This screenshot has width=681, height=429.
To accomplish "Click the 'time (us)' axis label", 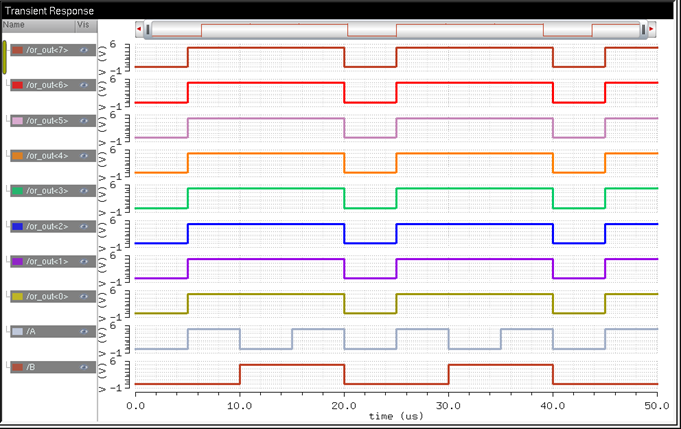I will click(x=394, y=415).
